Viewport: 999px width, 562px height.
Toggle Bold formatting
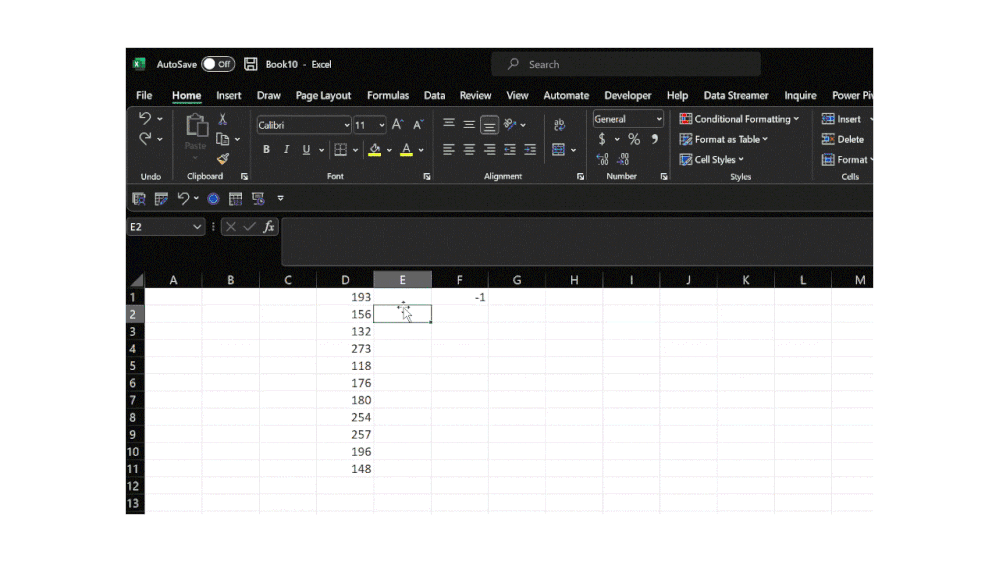click(266, 150)
